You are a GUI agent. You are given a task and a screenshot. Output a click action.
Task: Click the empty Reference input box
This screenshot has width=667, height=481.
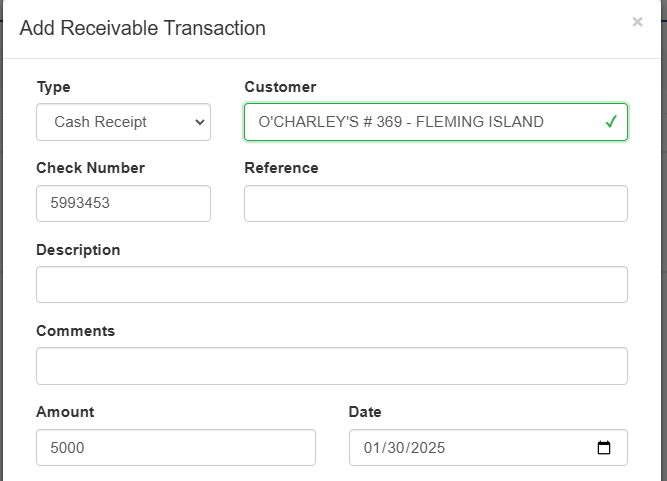[x=436, y=203]
